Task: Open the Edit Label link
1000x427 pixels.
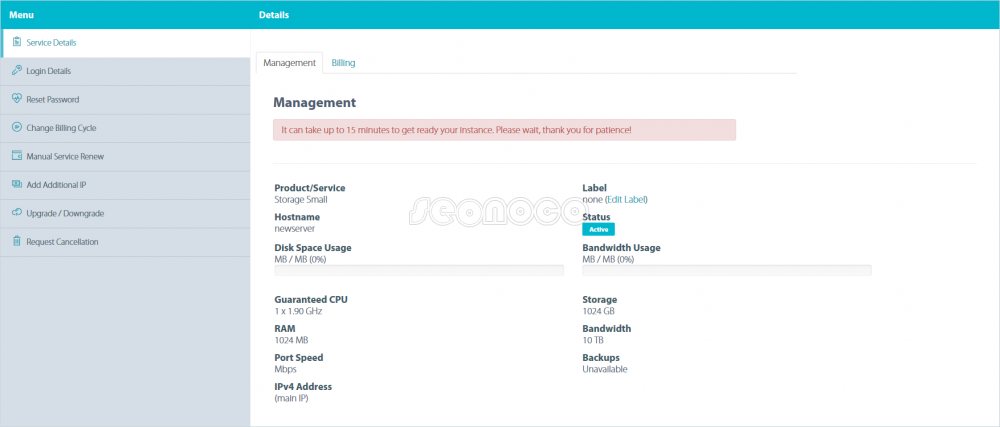Action: point(626,199)
